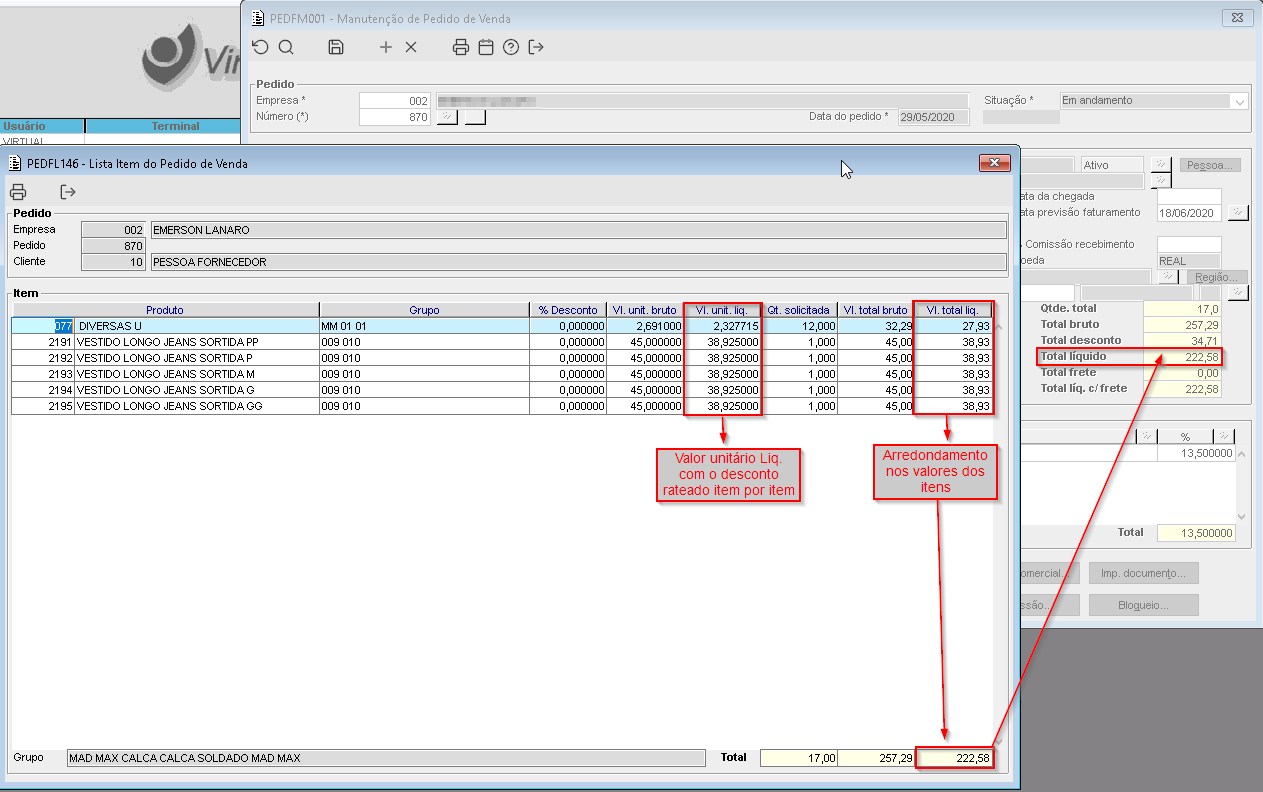Click the plus (new record) toolbar icon
1263x792 pixels.
click(x=386, y=47)
